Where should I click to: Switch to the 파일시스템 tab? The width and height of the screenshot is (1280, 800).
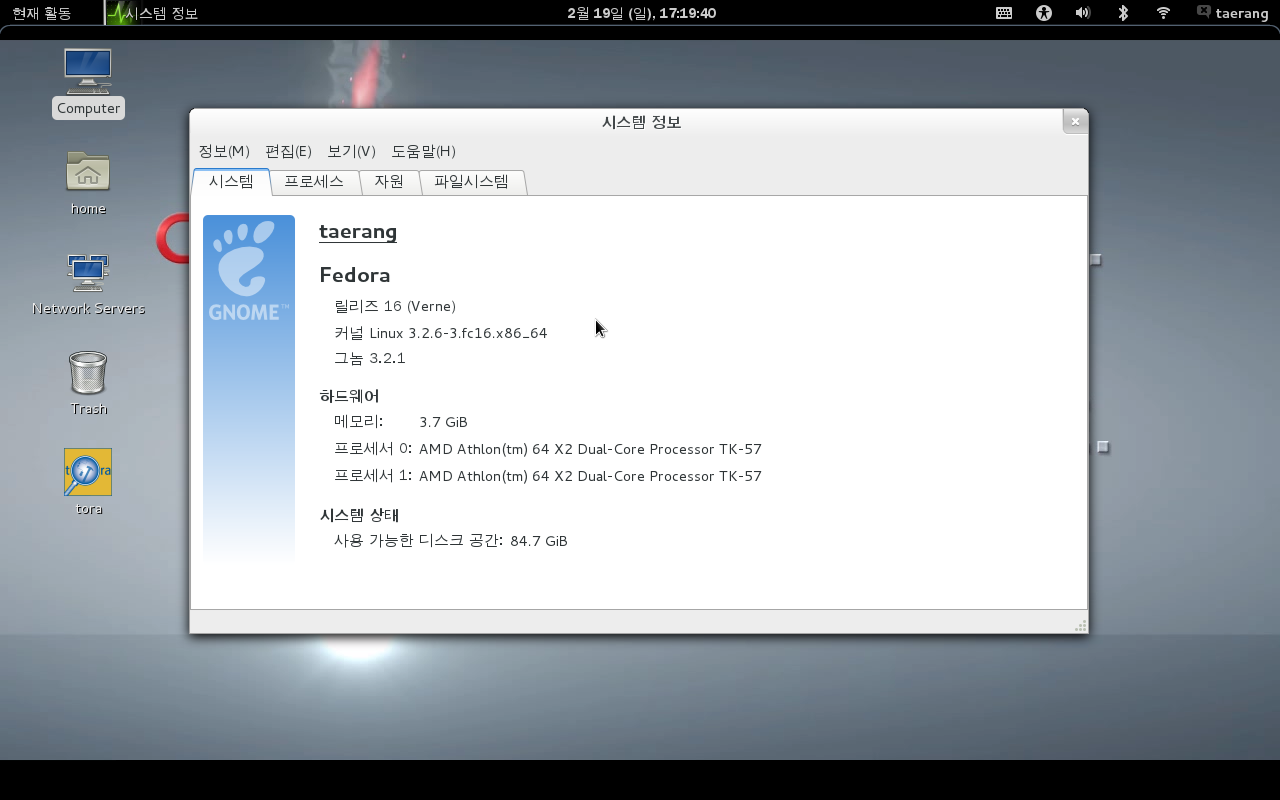(471, 182)
